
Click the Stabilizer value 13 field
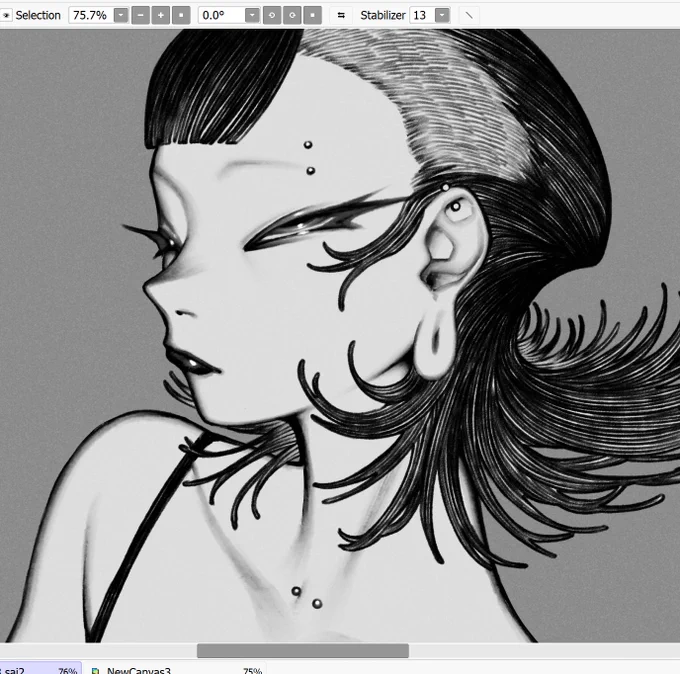(422, 15)
